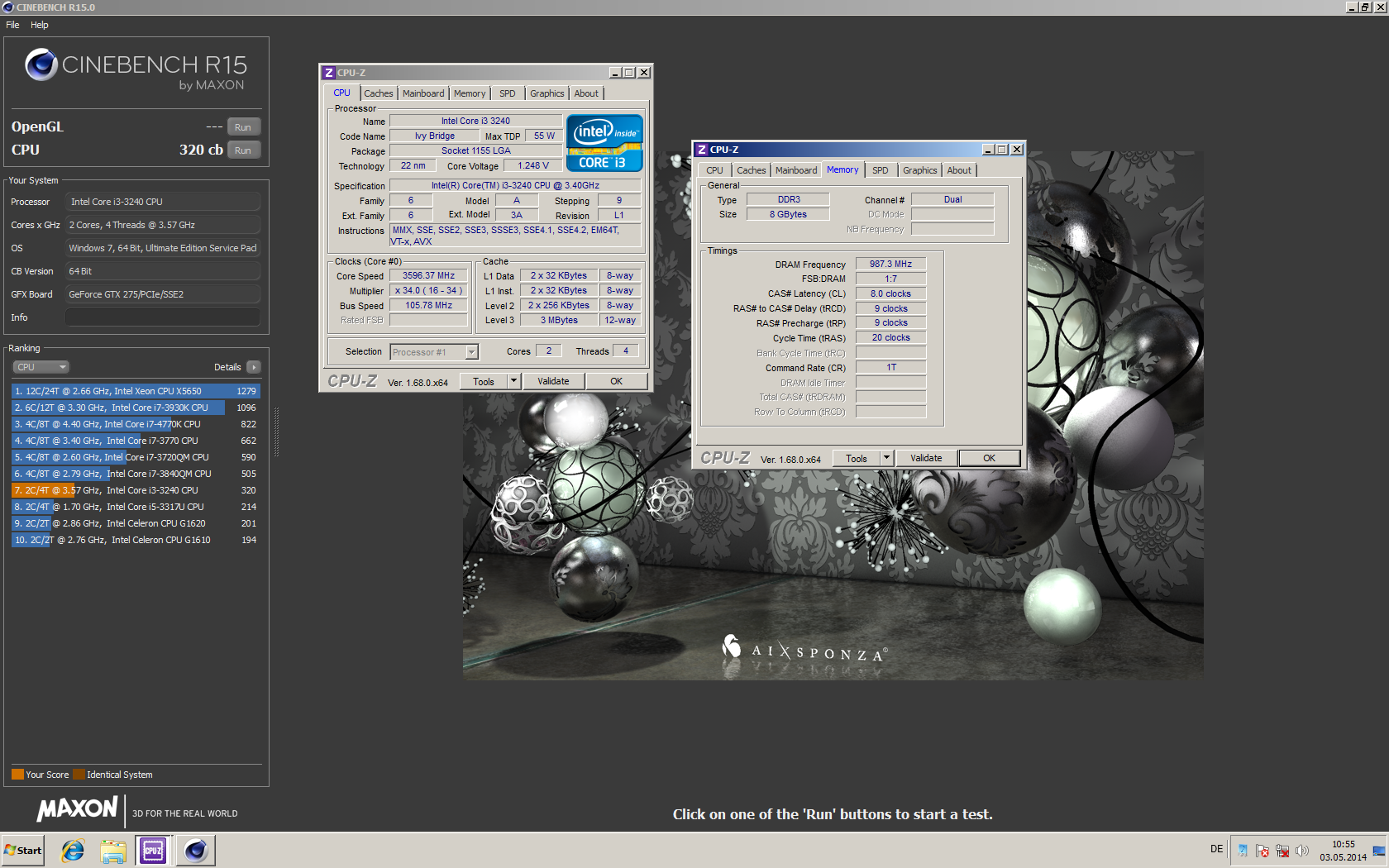Viewport: 1389px width, 868px height.
Task: Click the Intel Core i3 logo badge
Action: tap(604, 142)
